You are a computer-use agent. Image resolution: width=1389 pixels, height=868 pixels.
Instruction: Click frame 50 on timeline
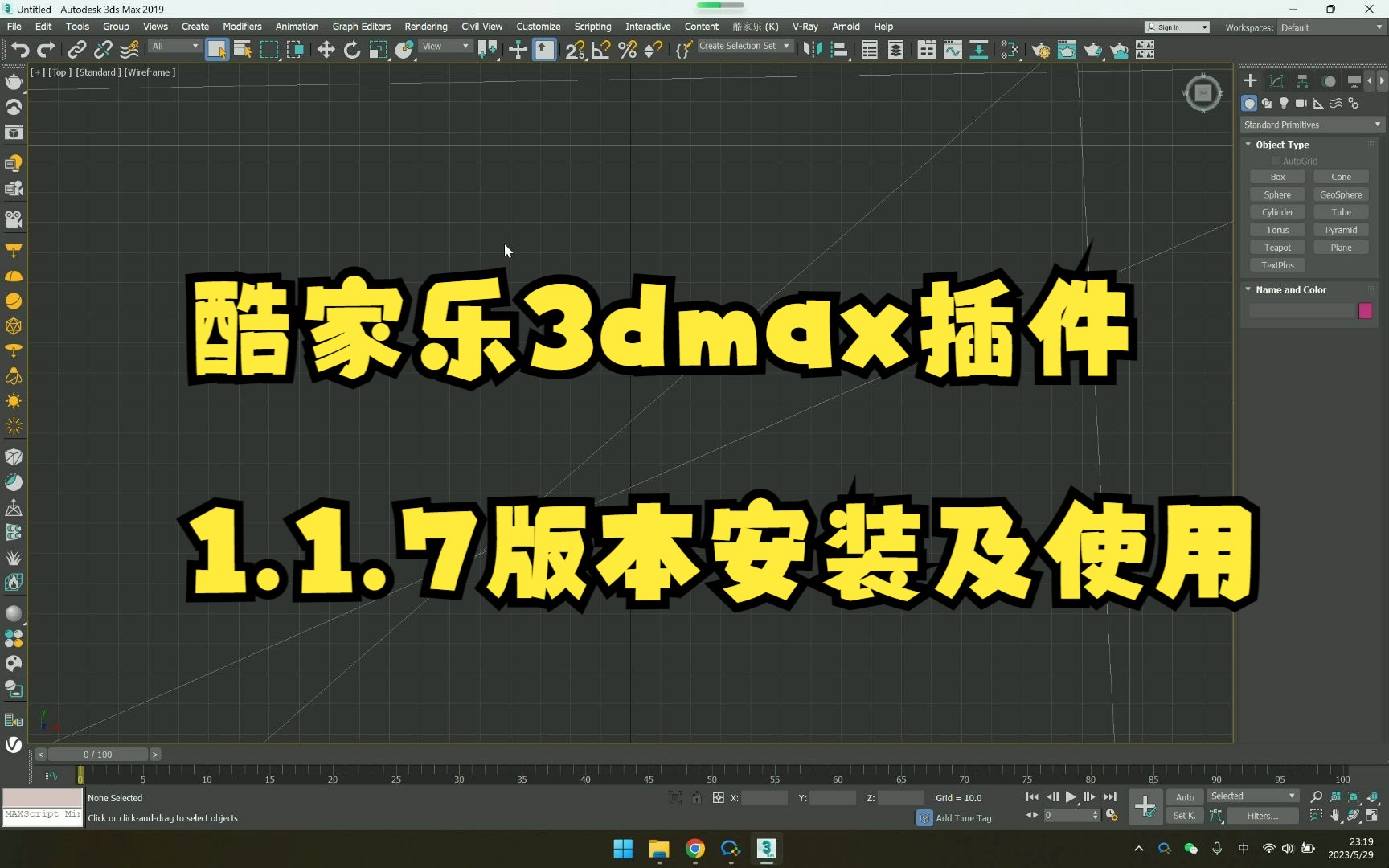click(711, 778)
